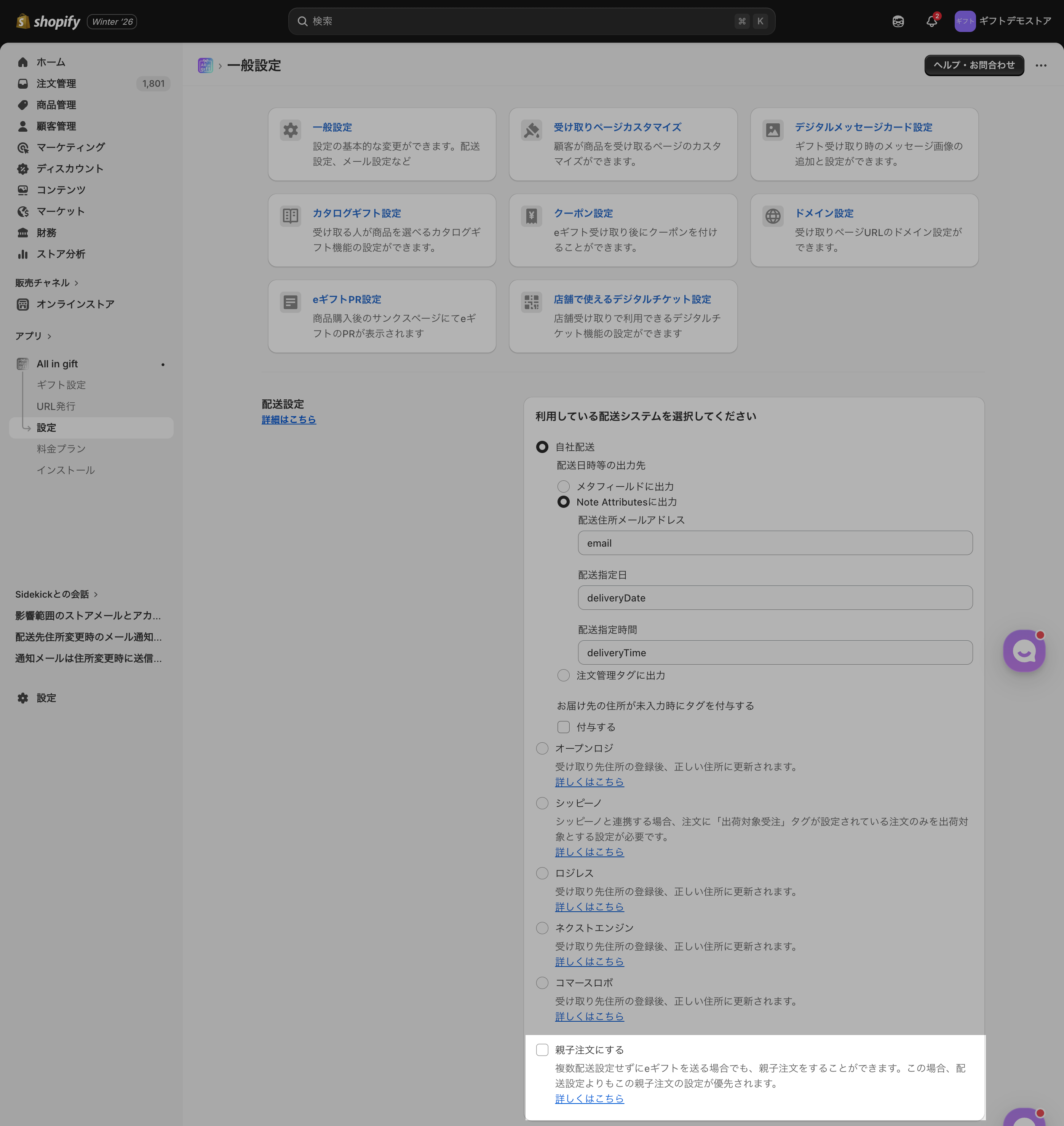
Task: Open the 詳細はこちら link under 配送設定
Action: coord(289,419)
